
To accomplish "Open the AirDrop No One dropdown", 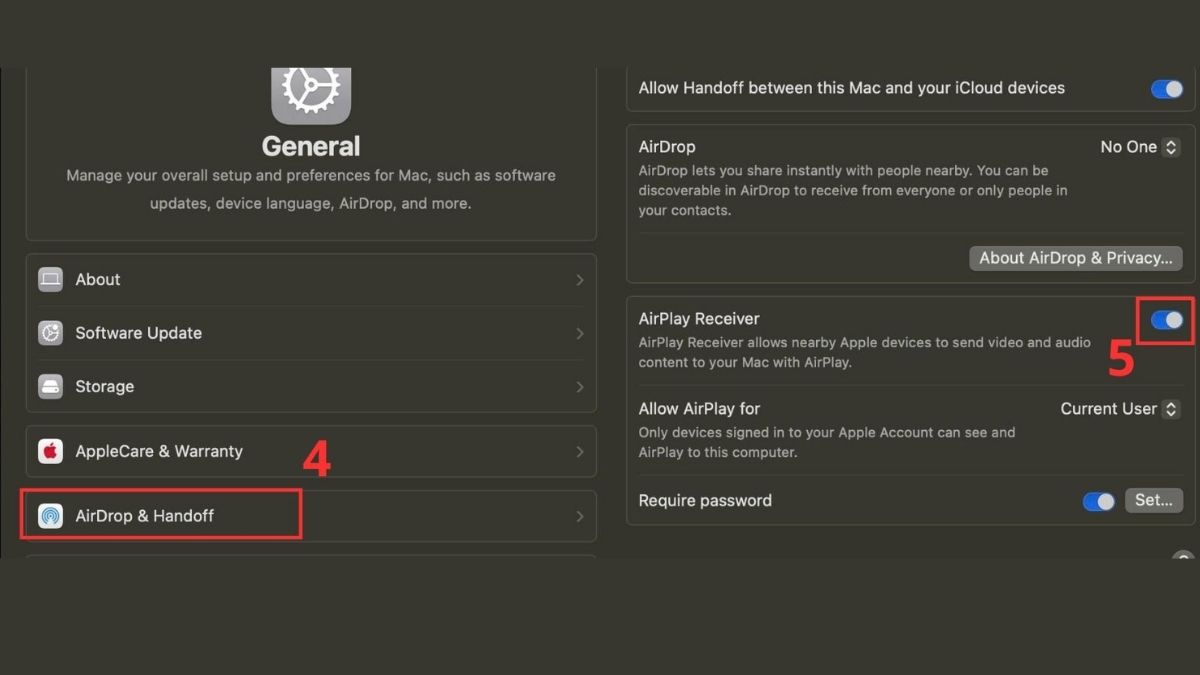I will point(1140,147).
